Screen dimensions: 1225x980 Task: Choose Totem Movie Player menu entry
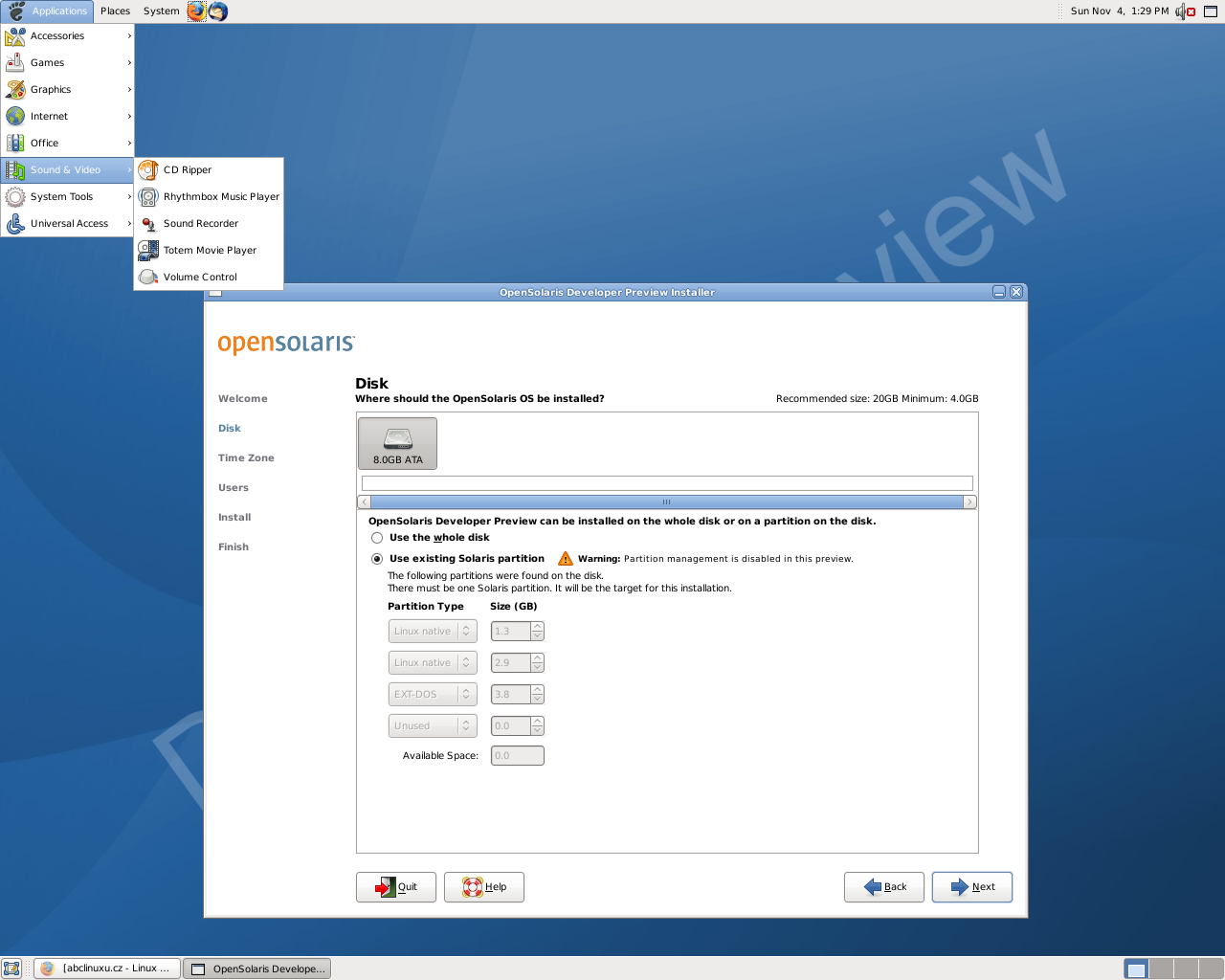209,251
